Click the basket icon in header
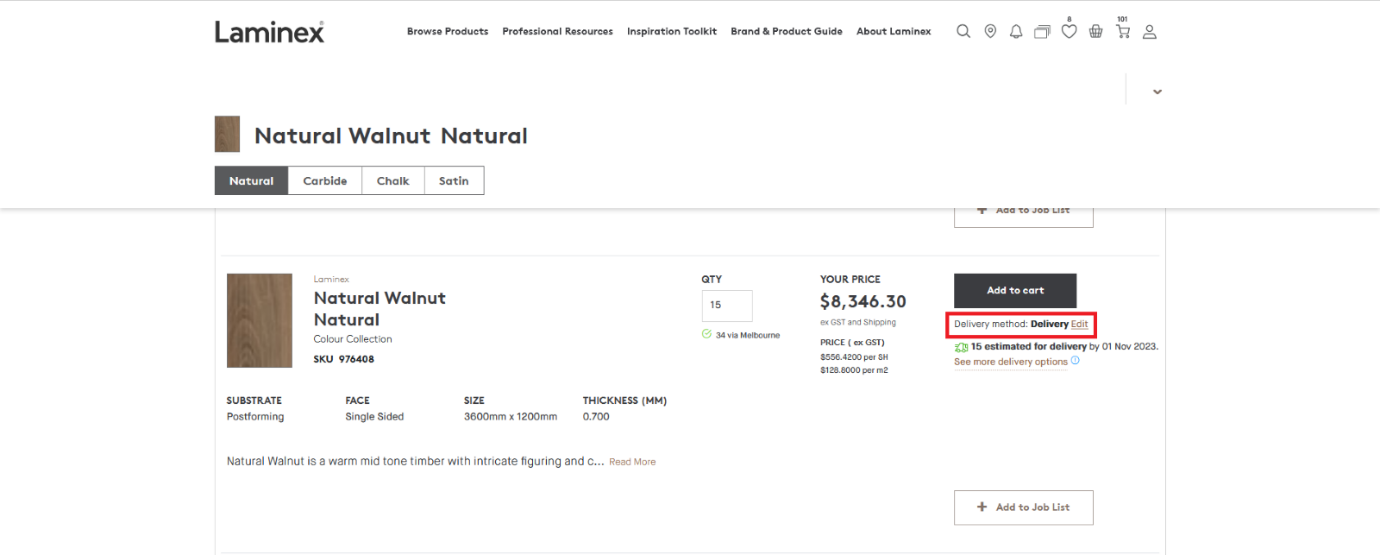Screen dimensions: 1380x555 pyautogui.click(x=1096, y=31)
